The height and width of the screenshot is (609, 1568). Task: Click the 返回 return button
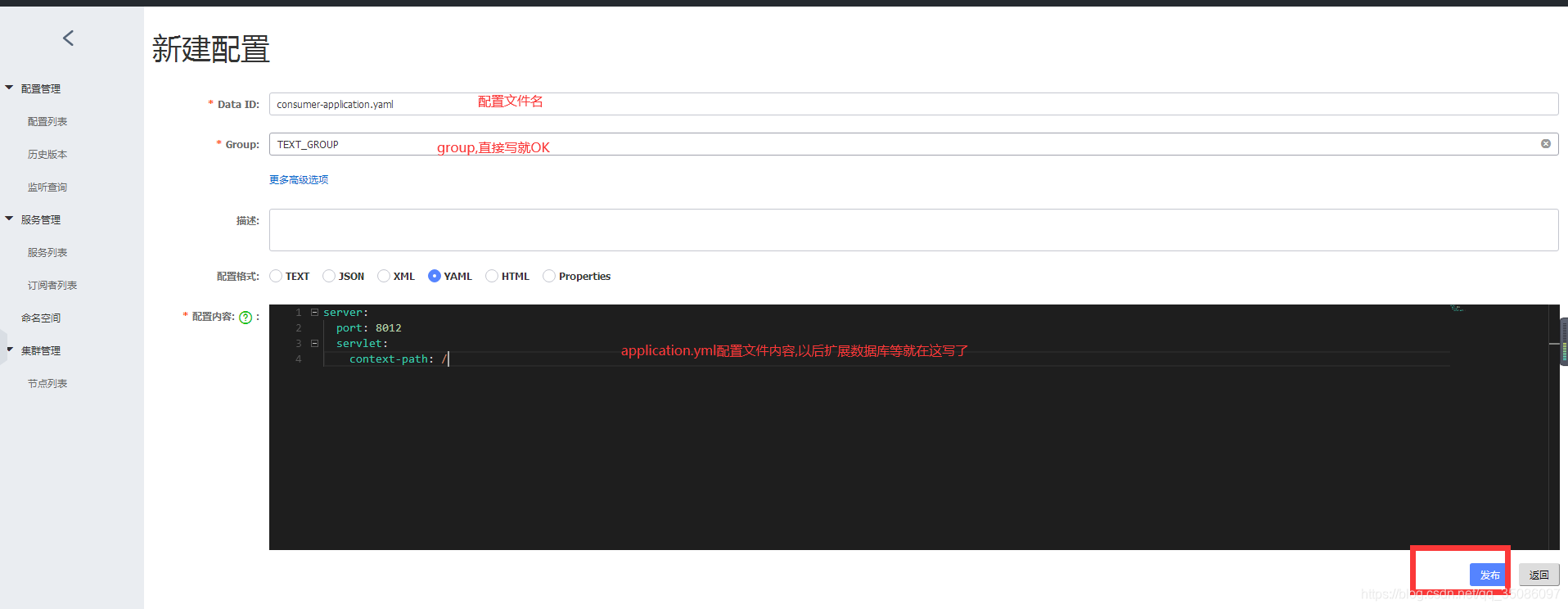point(1539,575)
